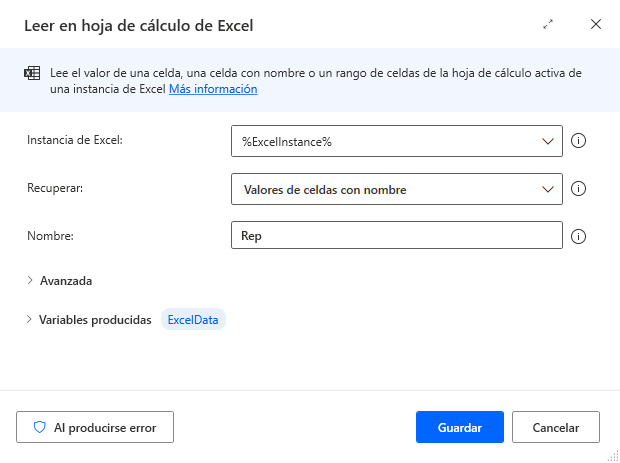This screenshot has width=620, height=463.
Task: Close the Leer en hoja de cálculo dialog
Action: click(x=596, y=25)
